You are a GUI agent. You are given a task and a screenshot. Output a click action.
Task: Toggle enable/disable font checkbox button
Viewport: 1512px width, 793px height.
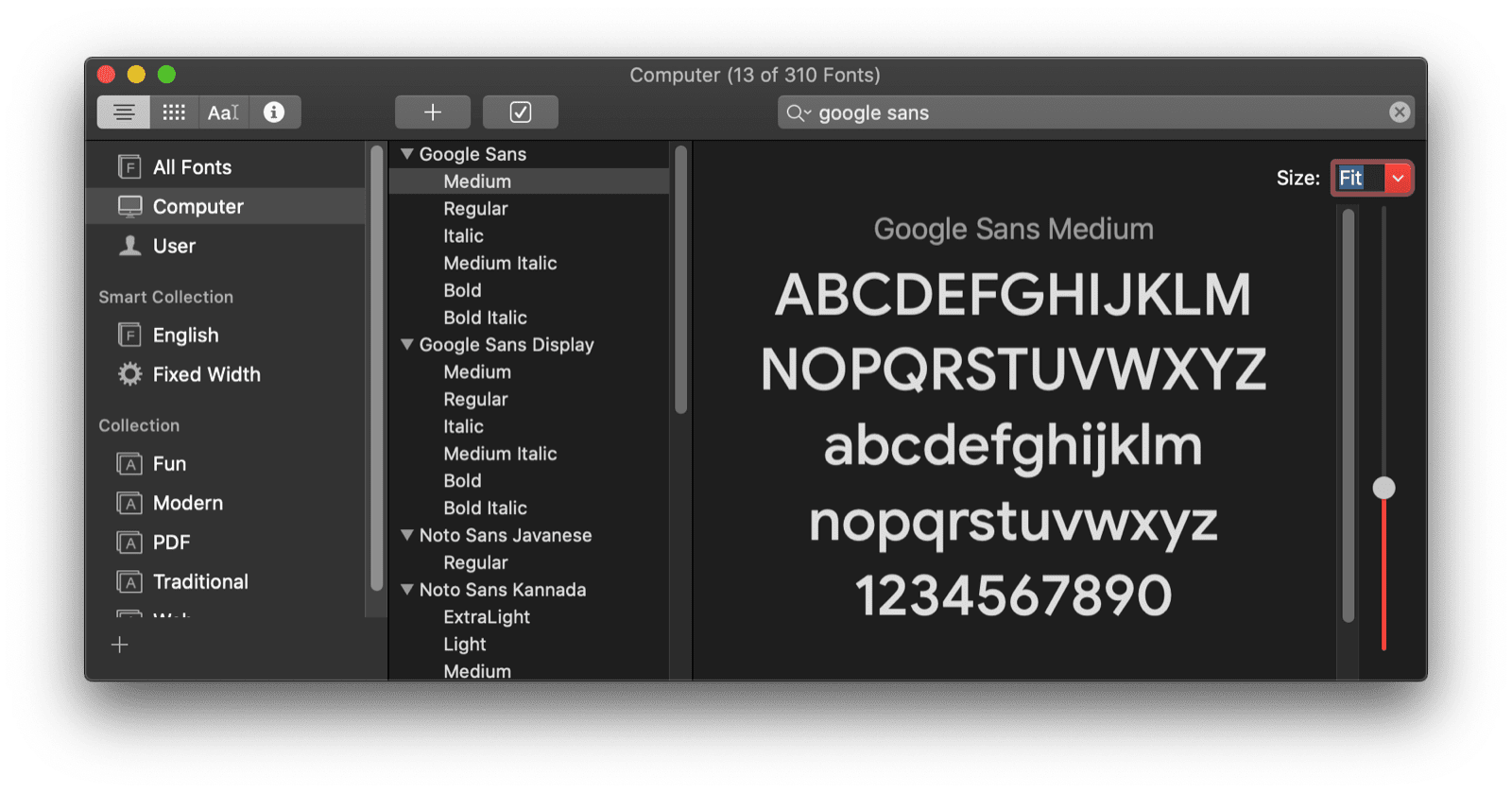point(520,112)
